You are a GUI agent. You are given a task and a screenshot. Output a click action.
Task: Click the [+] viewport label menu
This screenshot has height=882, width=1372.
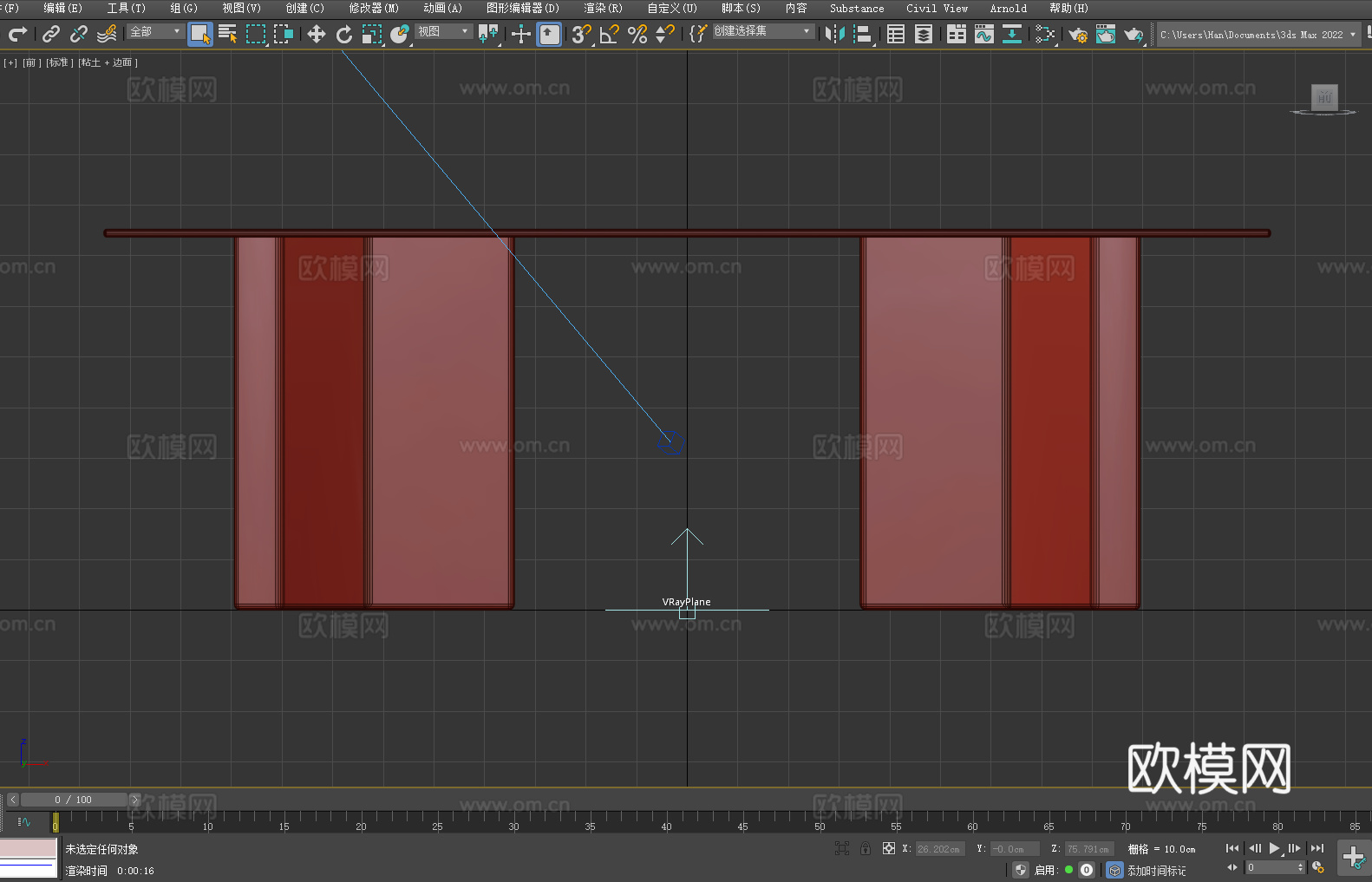click(10, 62)
